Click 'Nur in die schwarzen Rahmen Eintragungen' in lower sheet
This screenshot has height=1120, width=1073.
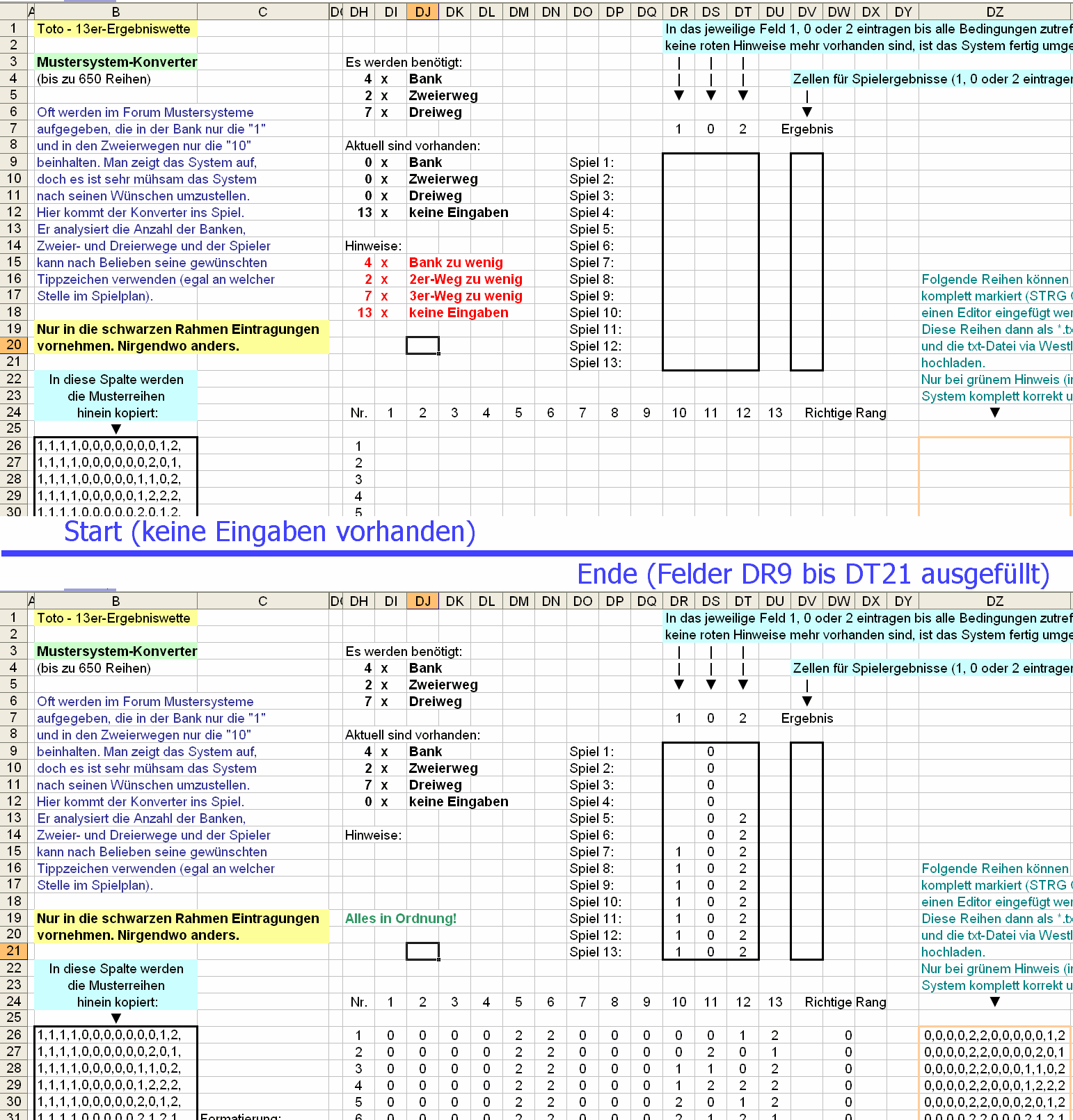click(x=178, y=918)
